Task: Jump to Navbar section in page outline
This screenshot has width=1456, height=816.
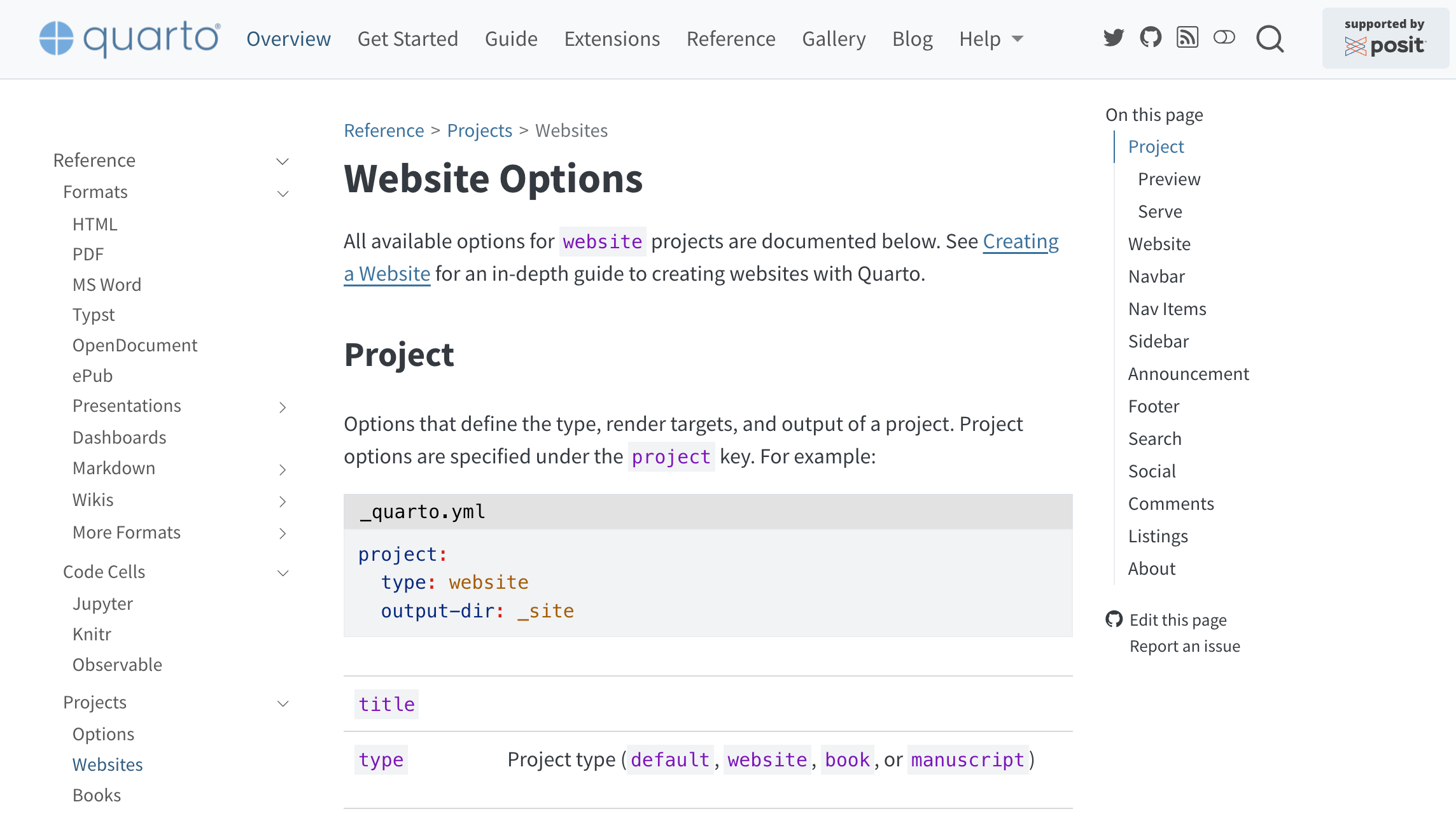Action: (1156, 277)
